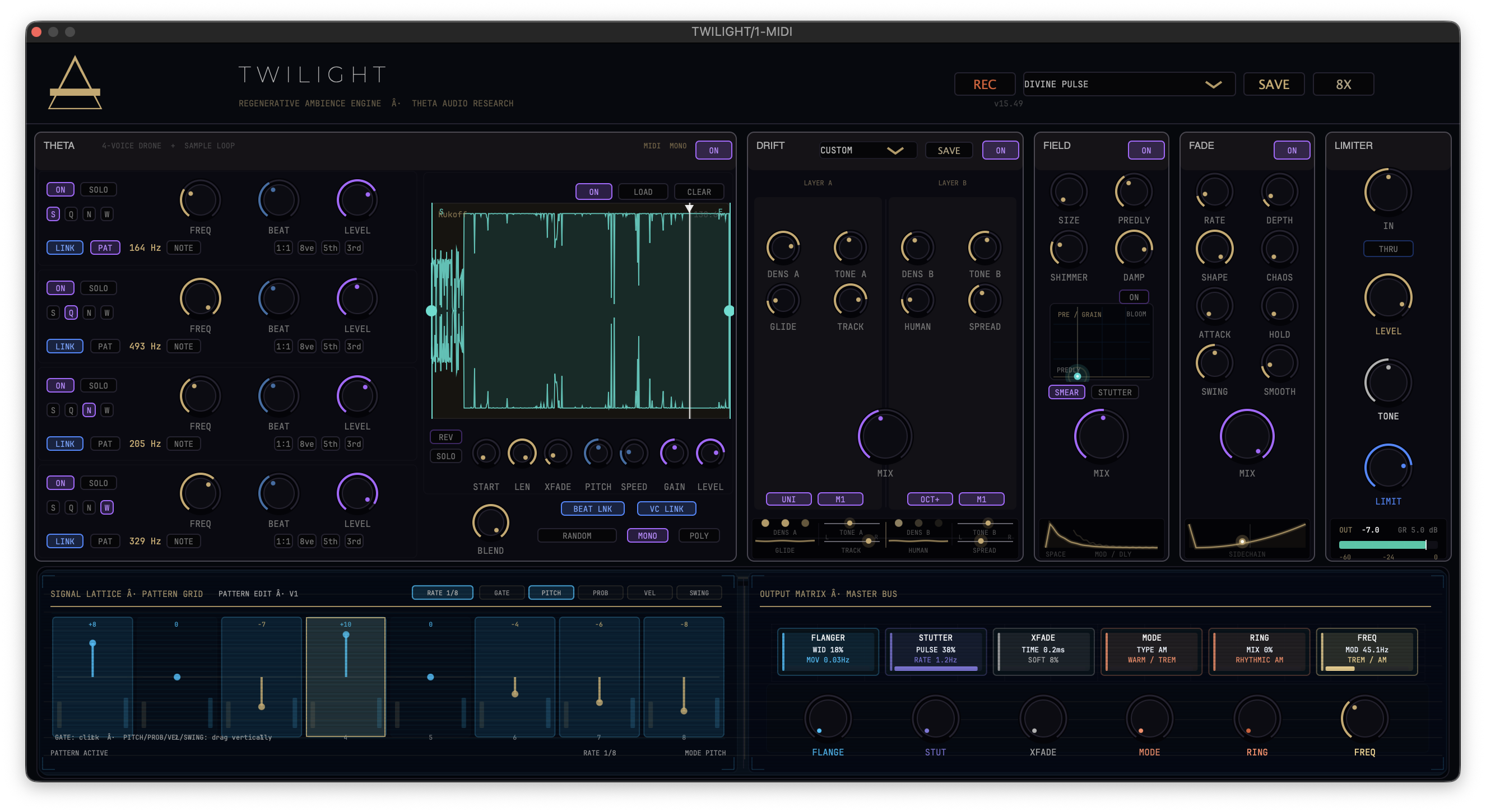Click the DENS A knob
This screenshot has height=812, width=1486.
point(783,248)
